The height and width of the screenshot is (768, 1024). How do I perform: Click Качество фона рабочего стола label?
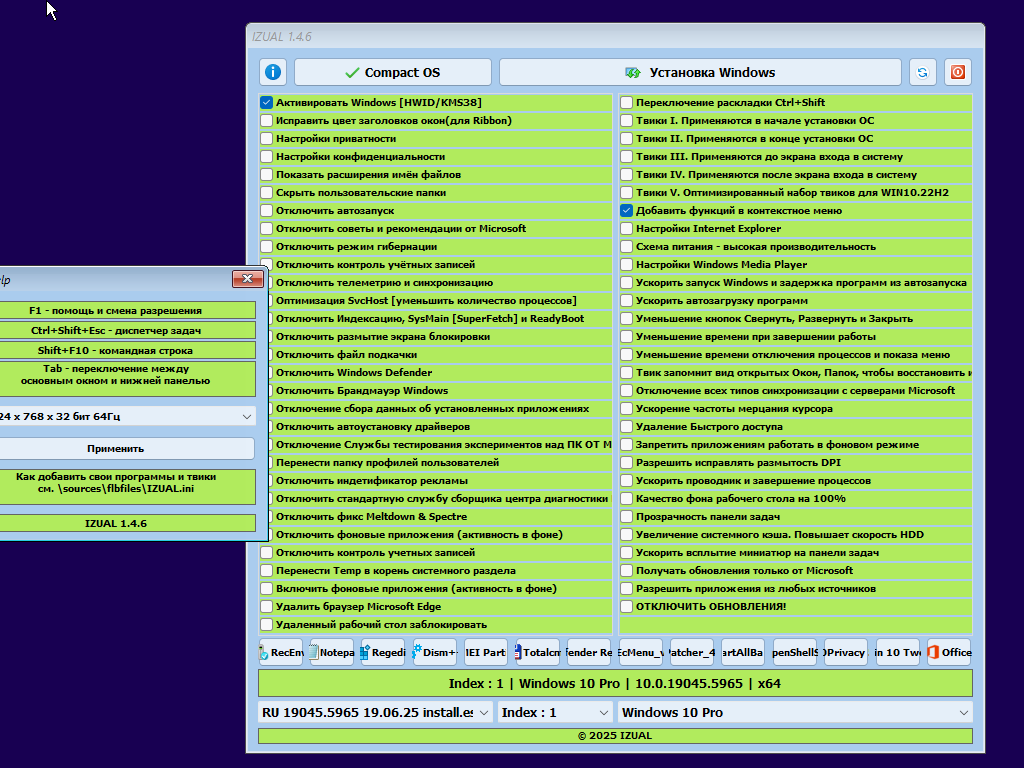pos(741,499)
